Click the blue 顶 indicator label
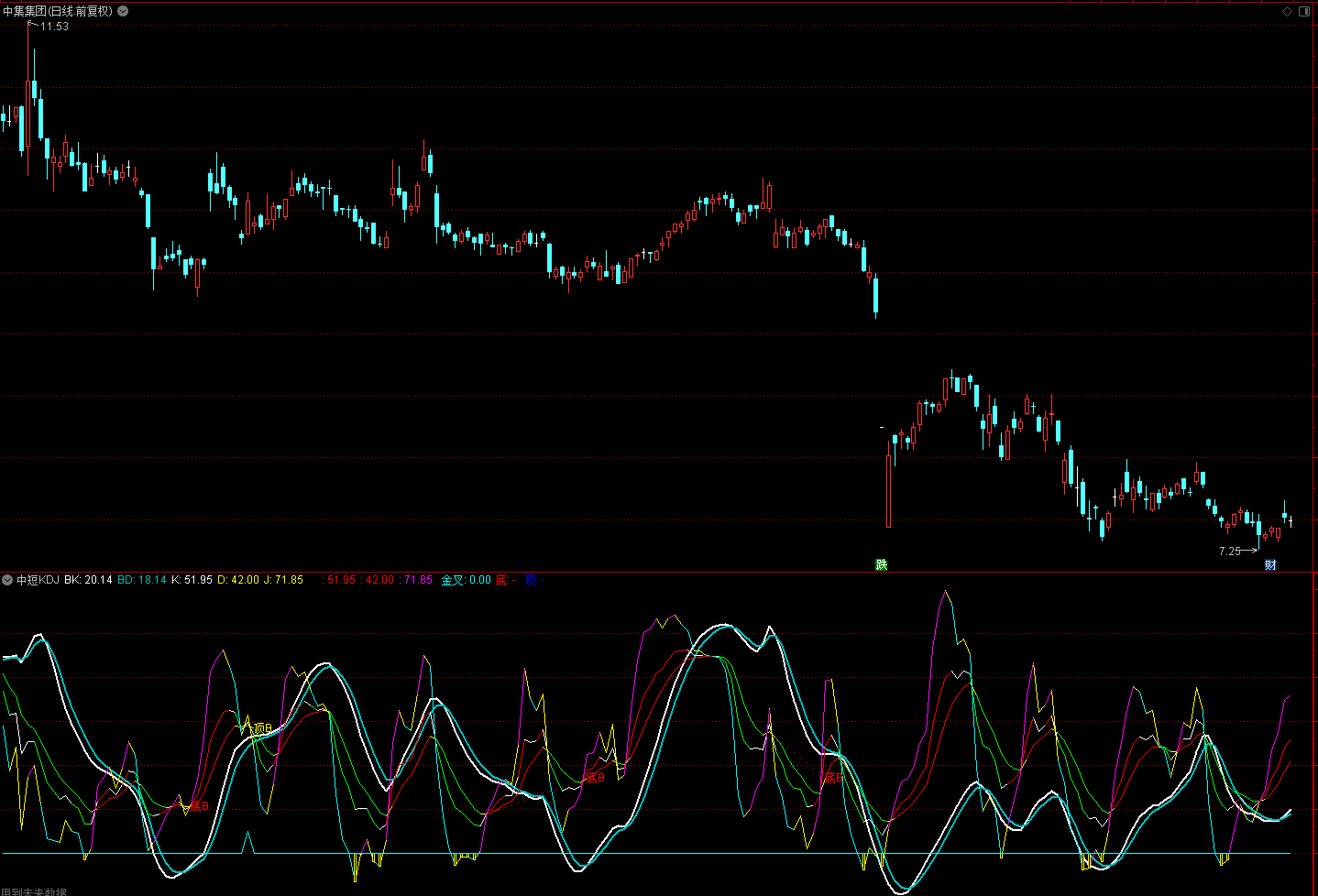This screenshot has height=896, width=1318. (533, 580)
